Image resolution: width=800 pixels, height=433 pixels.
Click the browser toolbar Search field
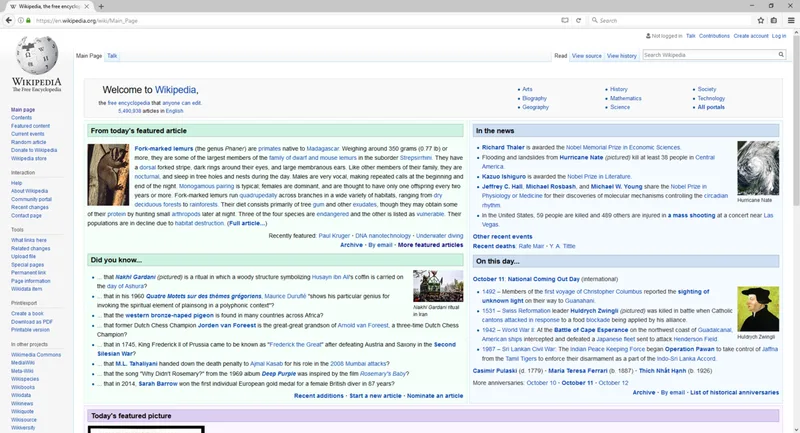click(673, 20)
